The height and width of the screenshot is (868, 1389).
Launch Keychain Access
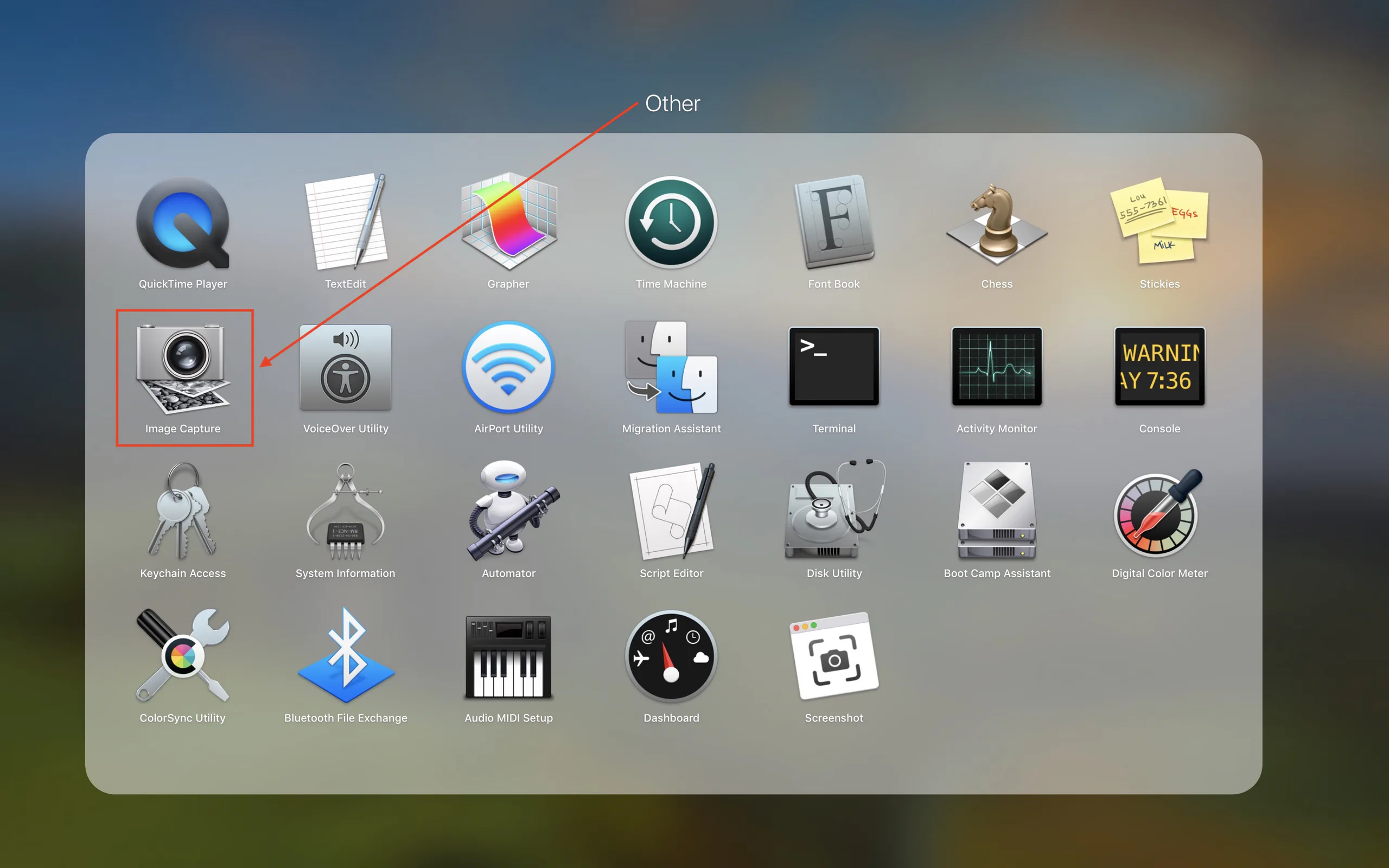(x=182, y=512)
